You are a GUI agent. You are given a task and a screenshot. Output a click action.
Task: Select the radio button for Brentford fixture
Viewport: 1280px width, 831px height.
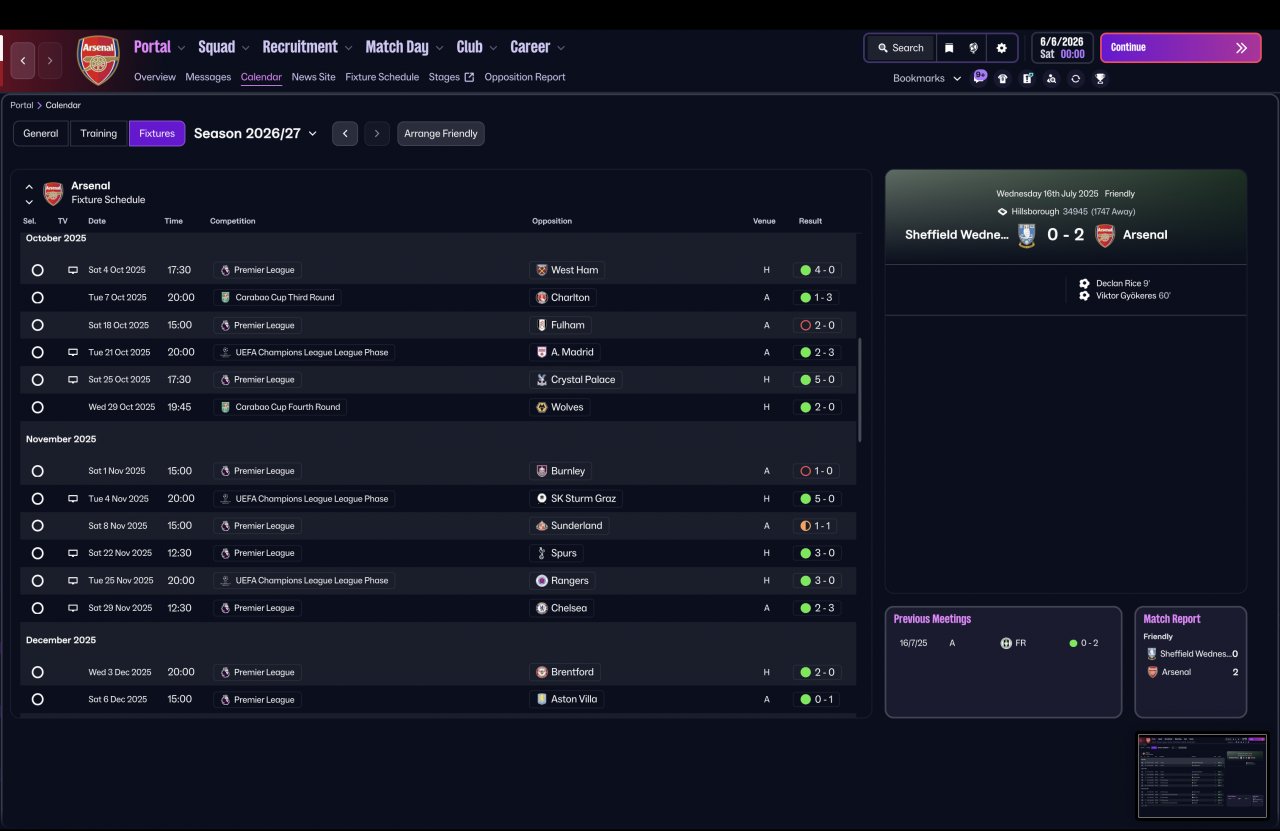37,672
